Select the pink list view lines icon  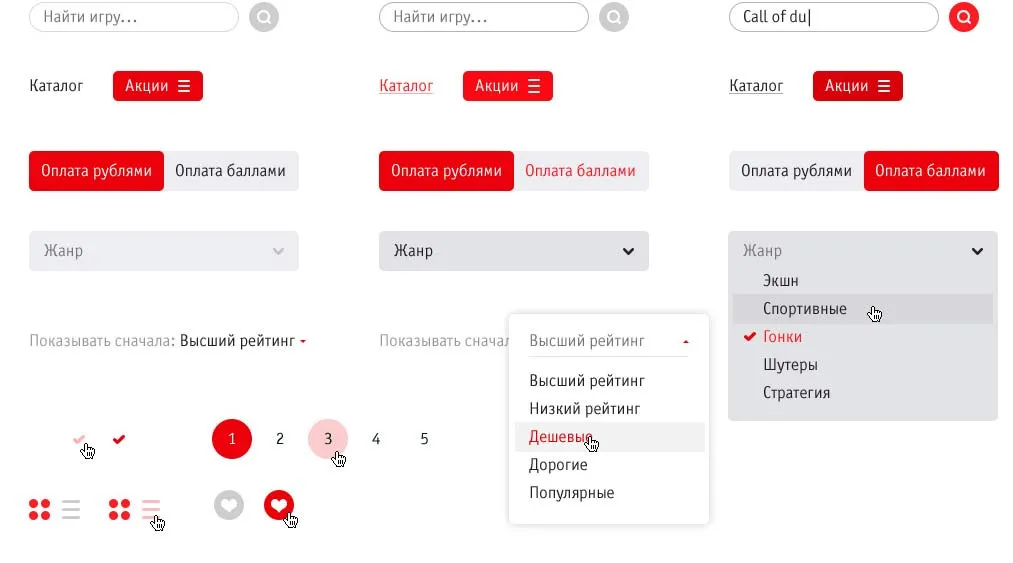(x=151, y=509)
